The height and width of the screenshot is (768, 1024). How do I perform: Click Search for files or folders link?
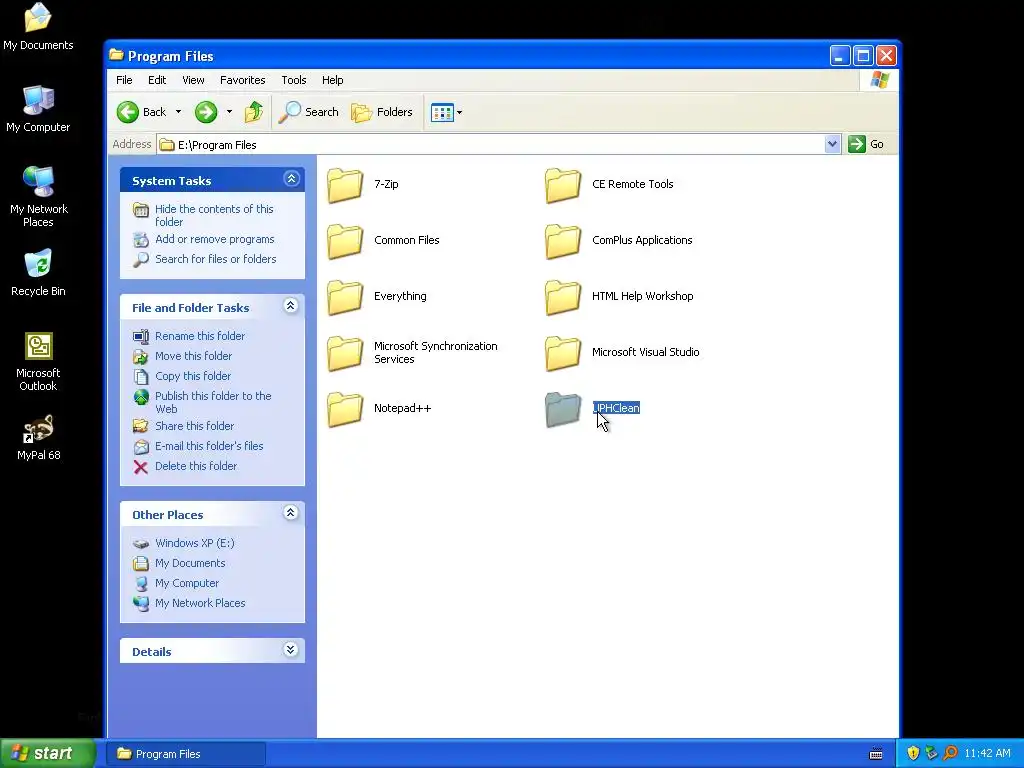216,259
